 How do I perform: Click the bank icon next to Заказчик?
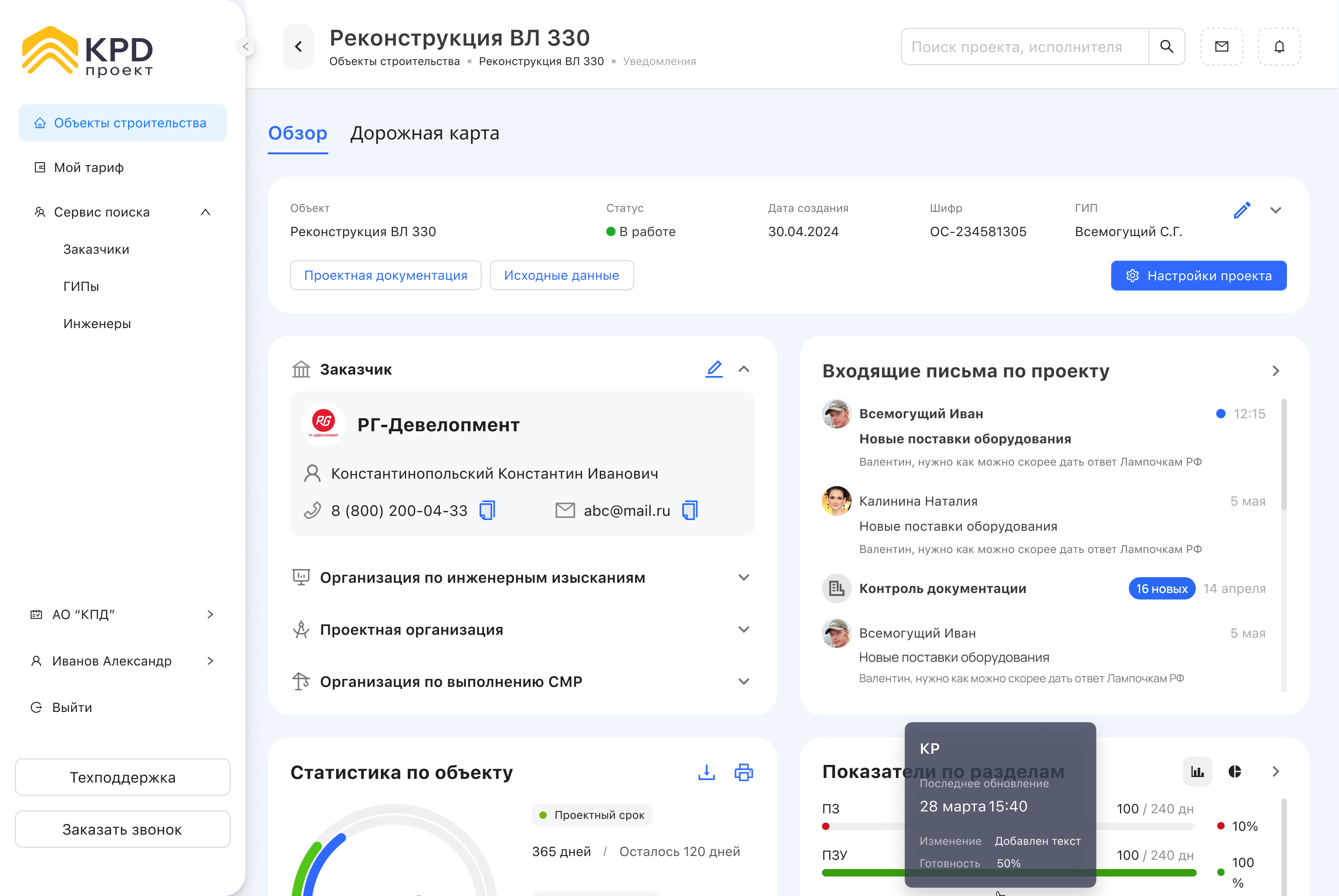click(301, 369)
